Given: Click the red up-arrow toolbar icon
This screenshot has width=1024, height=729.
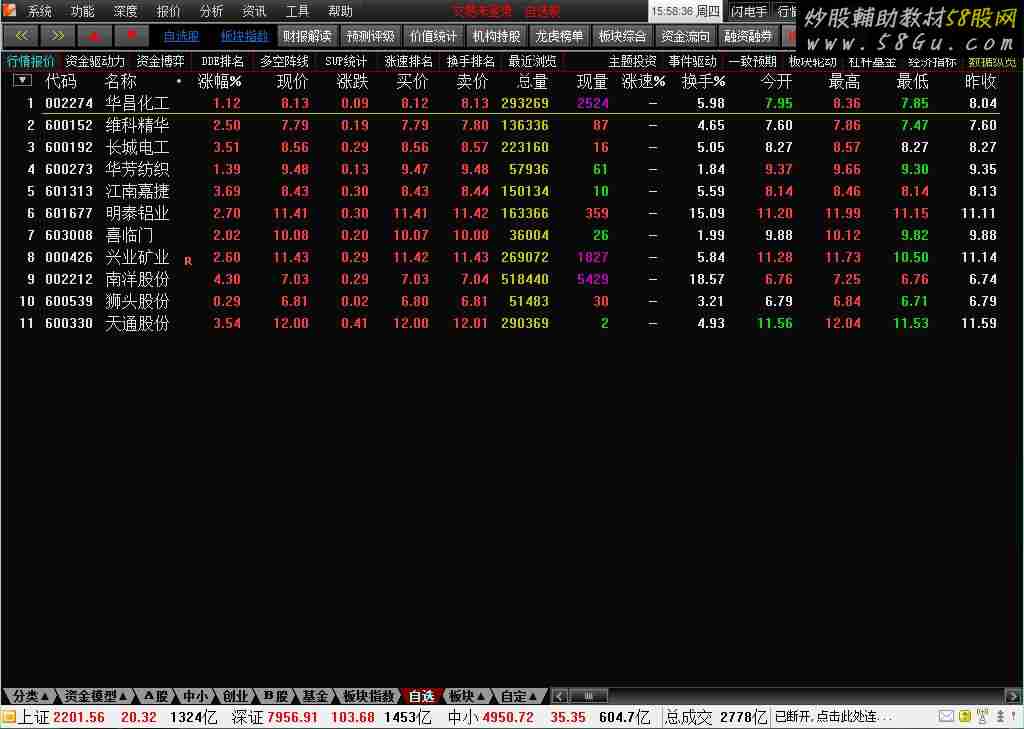Looking at the screenshot, I should pyautogui.click(x=94, y=36).
